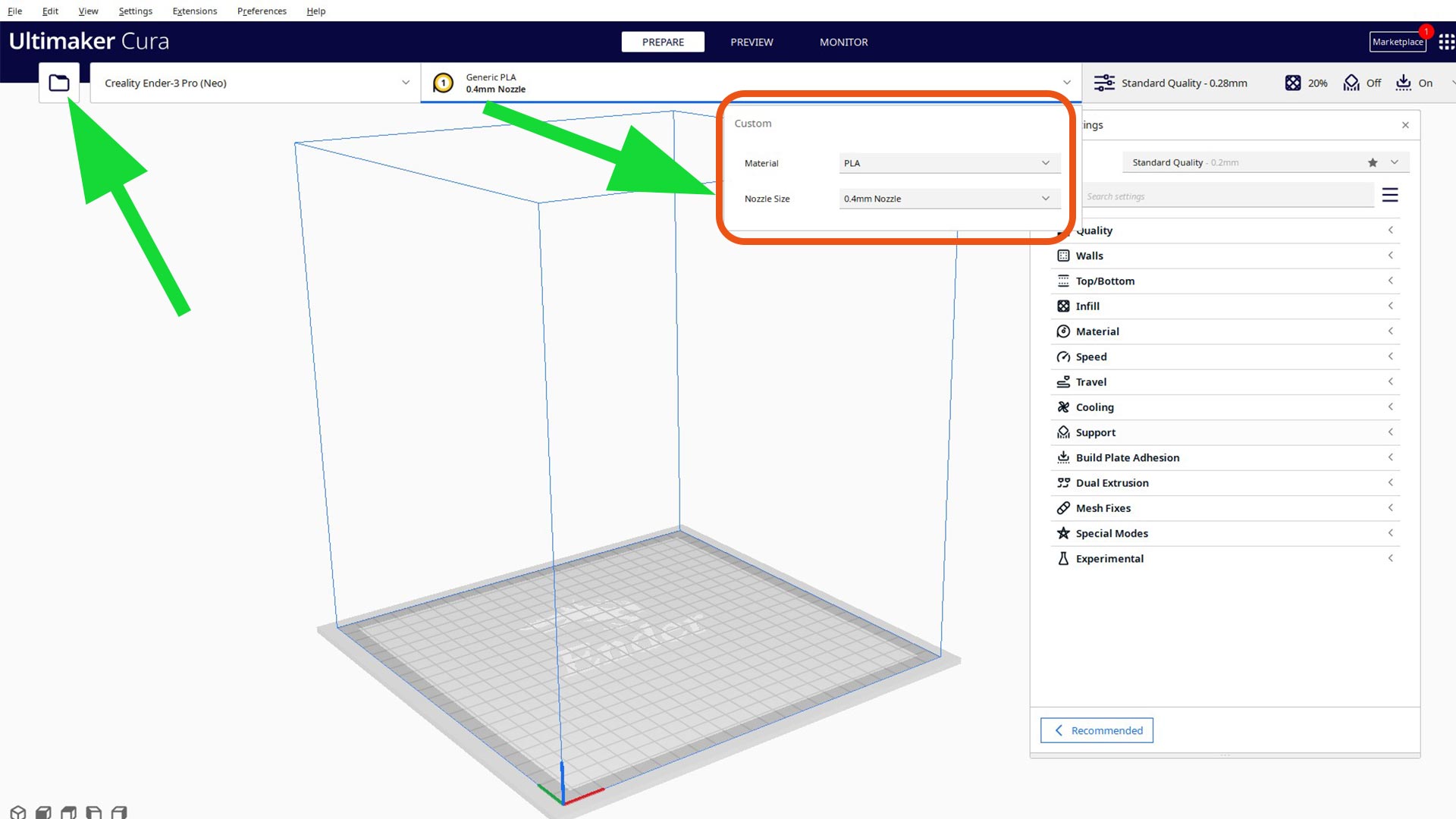Image resolution: width=1456 pixels, height=819 pixels.
Task: Switch to right side view cube icon
Action: pos(119,812)
